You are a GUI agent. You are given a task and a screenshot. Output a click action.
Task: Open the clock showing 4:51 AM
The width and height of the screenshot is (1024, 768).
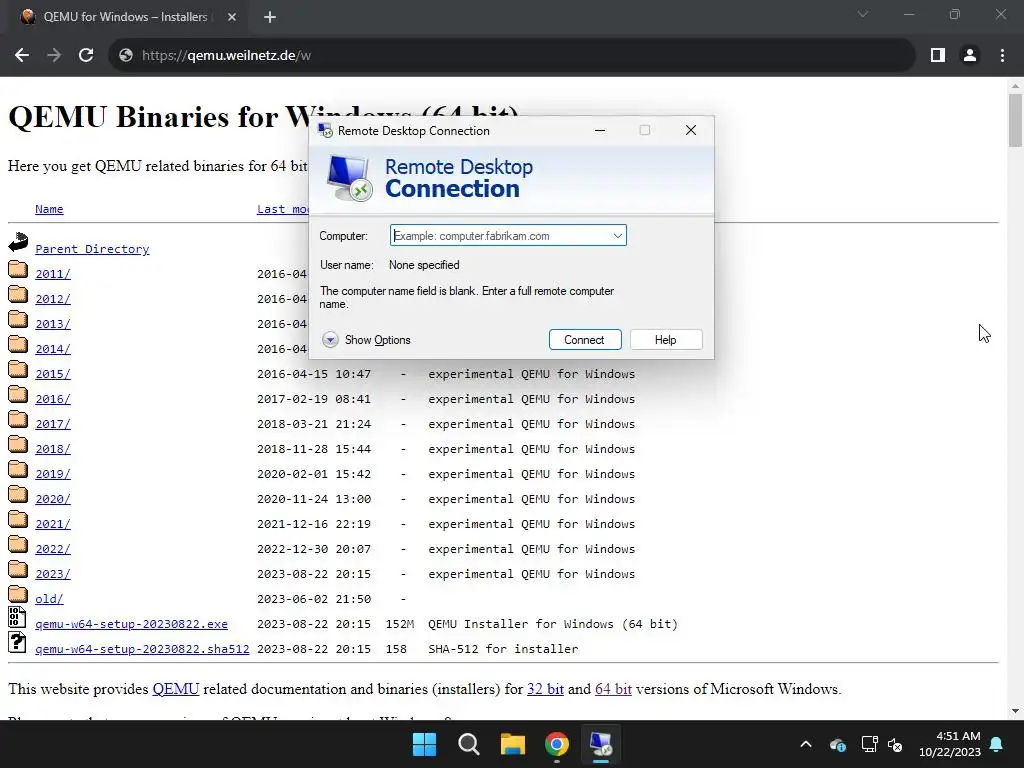tap(950, 744)
